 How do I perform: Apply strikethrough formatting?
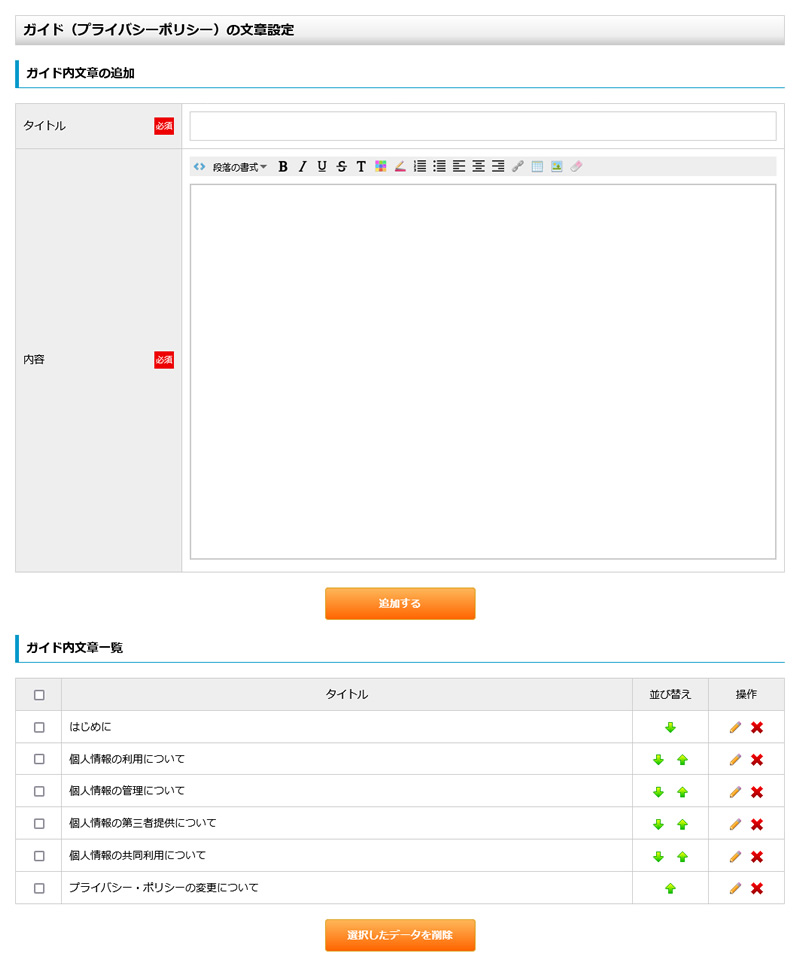click(x=341, y=167)
